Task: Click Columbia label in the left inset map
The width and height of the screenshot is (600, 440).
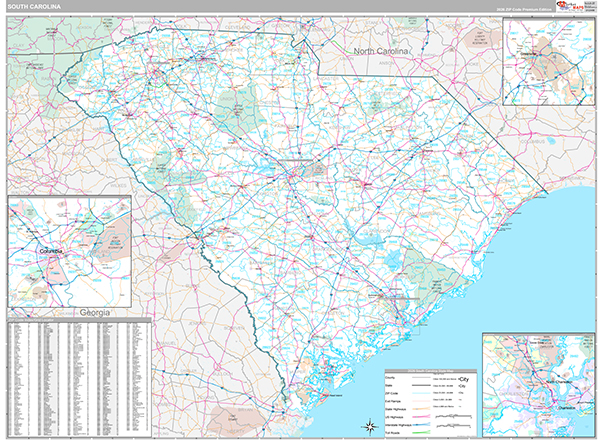Action: click(47, 250)
